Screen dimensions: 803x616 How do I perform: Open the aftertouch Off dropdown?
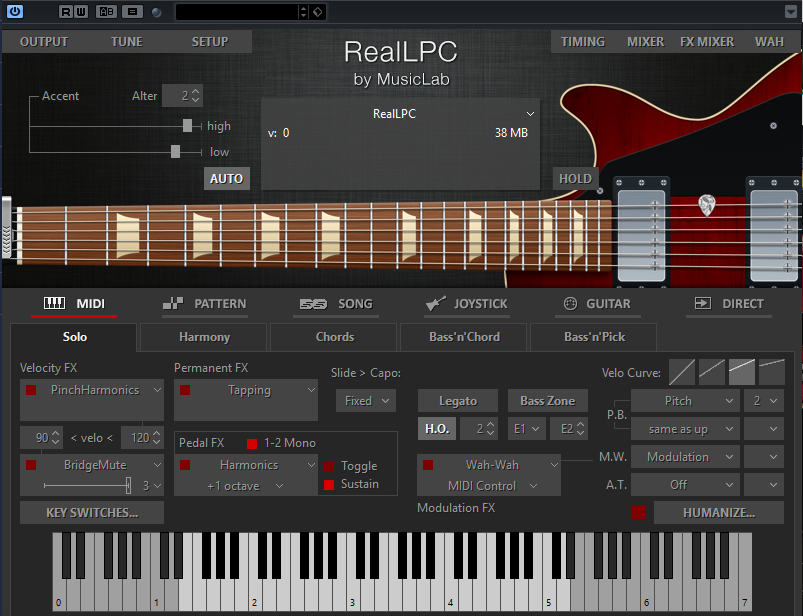tap(685, 484)
